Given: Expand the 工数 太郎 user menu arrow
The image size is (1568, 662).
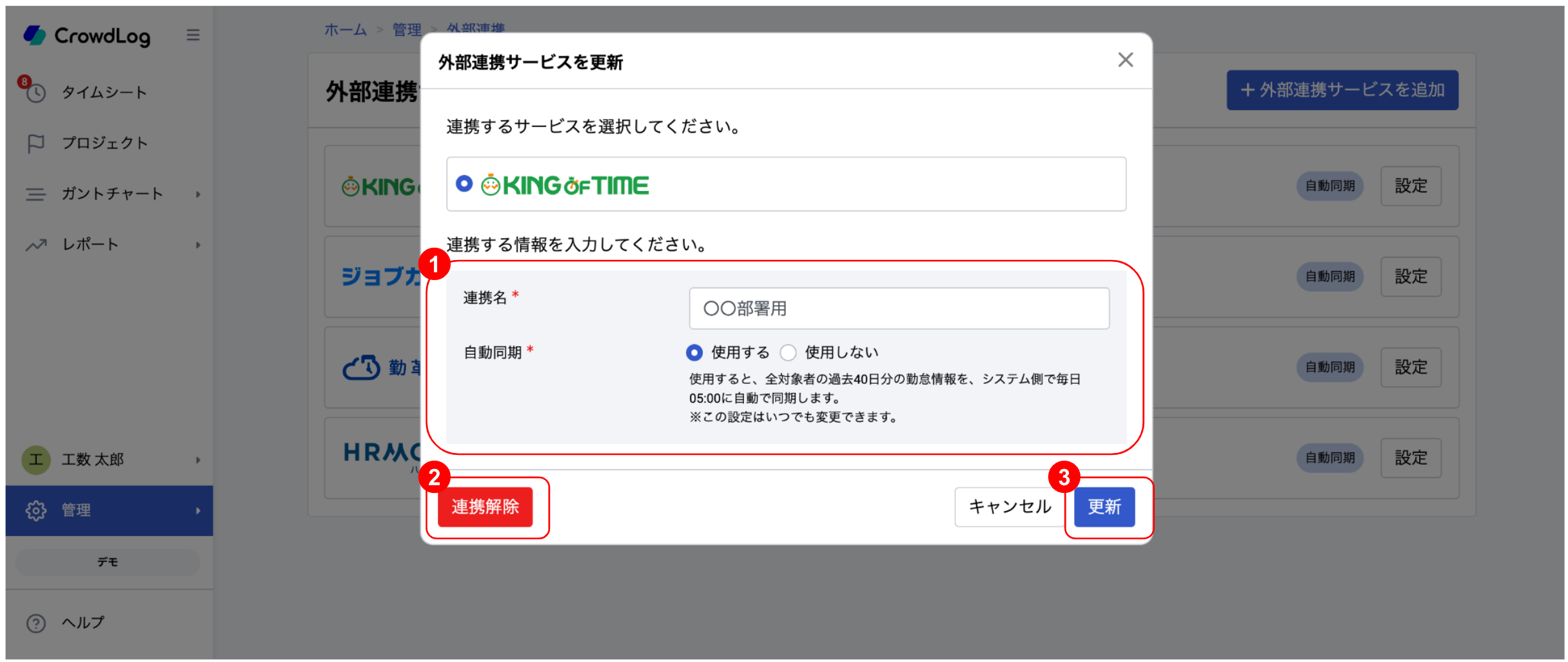Looking at the screenshot, I should coord(198,460).
